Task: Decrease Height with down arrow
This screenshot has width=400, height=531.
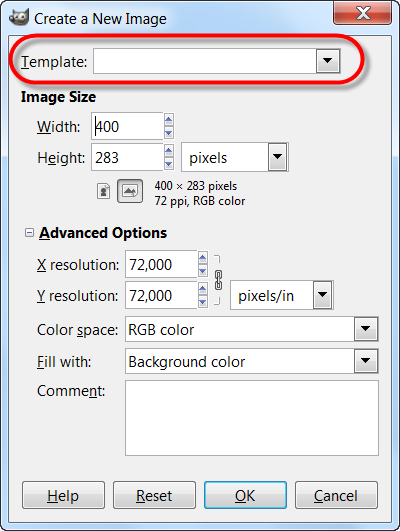Action: coord(169,164)
